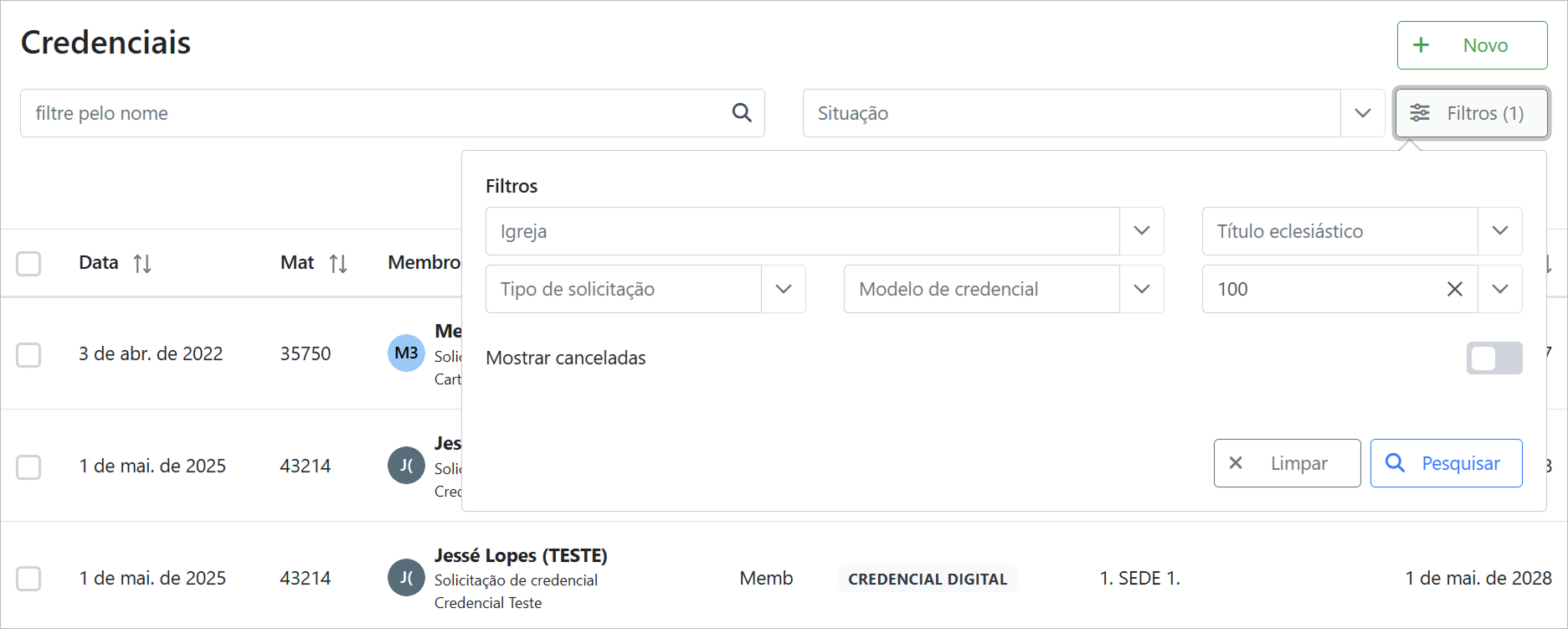Image resolution: width=1568 pixels, height=629 pixels.
Task: Click the M3 member avatar
Action: (x=406, y=353)
